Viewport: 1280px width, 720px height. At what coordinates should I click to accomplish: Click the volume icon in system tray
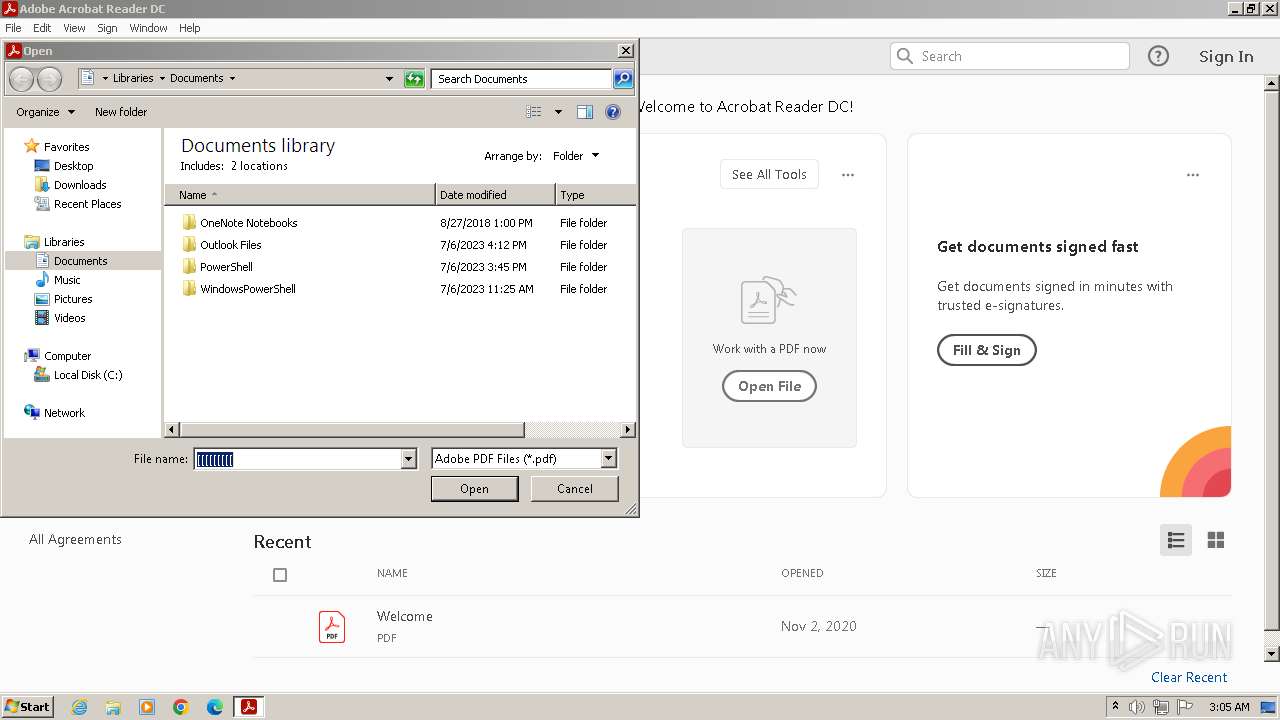1137,707
